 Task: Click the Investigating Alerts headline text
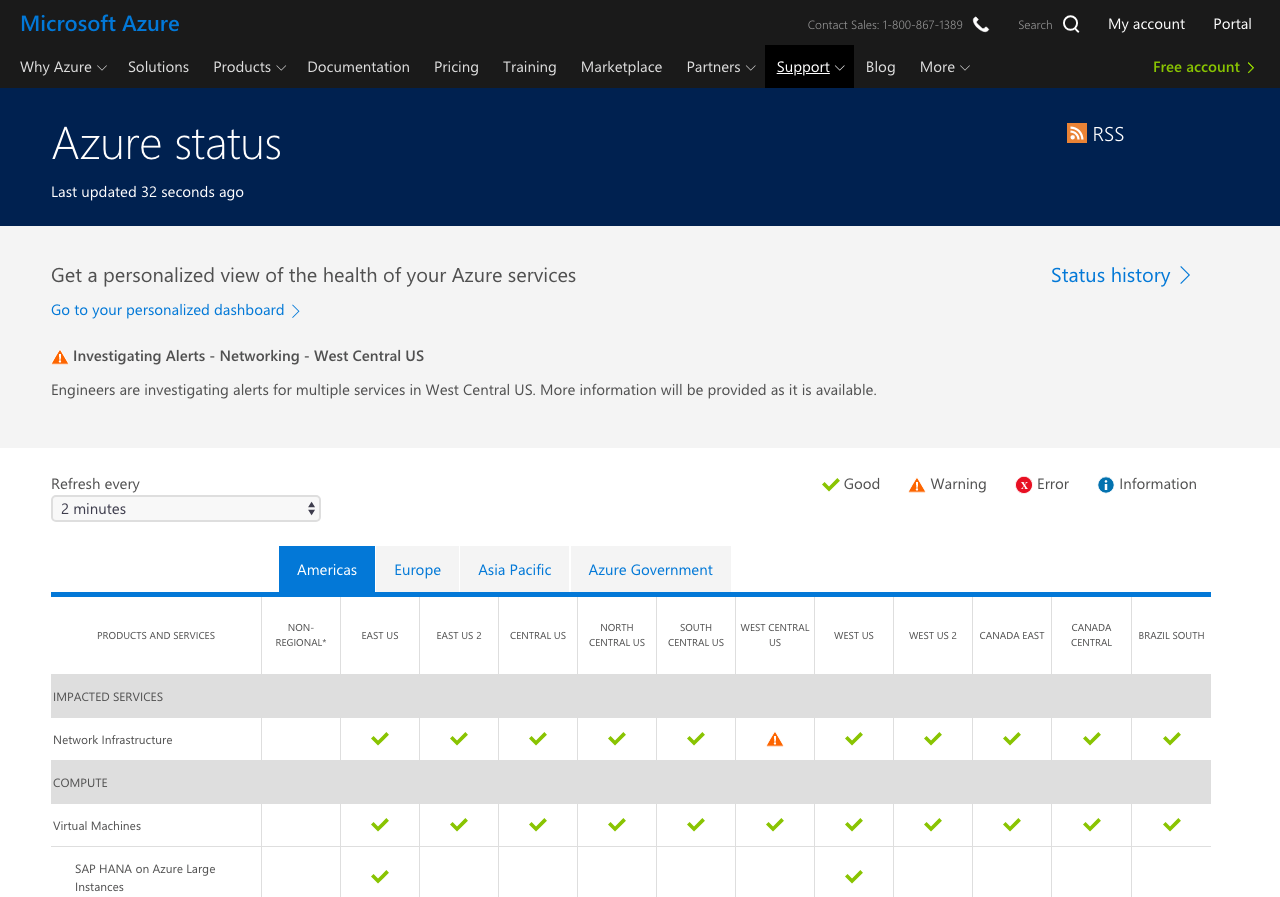coord(248,356)
